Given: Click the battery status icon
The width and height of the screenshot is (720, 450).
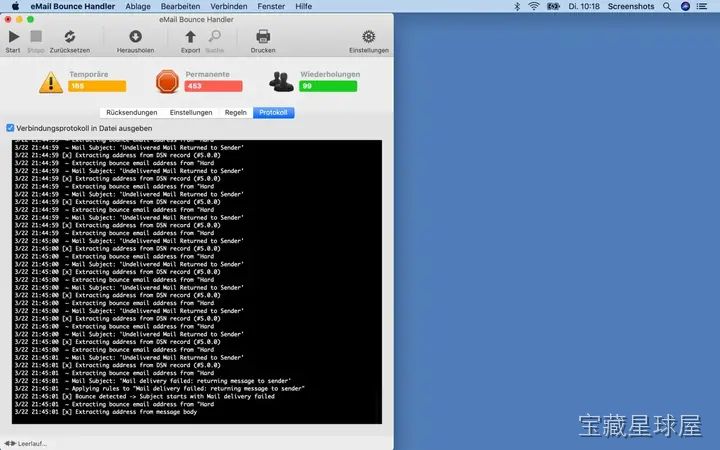Looking at the screenshot, I should [553, 6].
